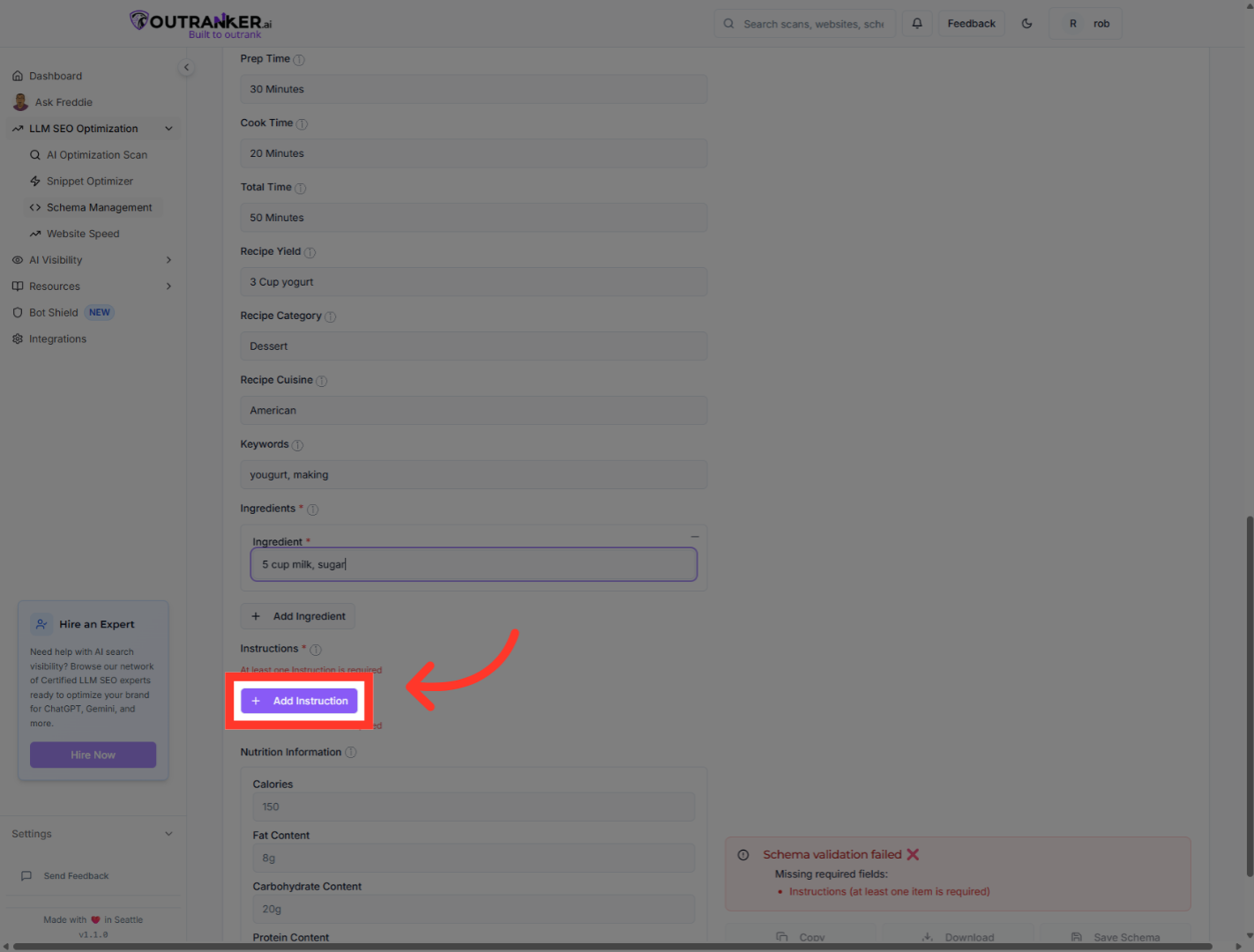Click the search magnifier in the top bar
This screenshot has width=1254, height=952.
(x=728, y=23)
